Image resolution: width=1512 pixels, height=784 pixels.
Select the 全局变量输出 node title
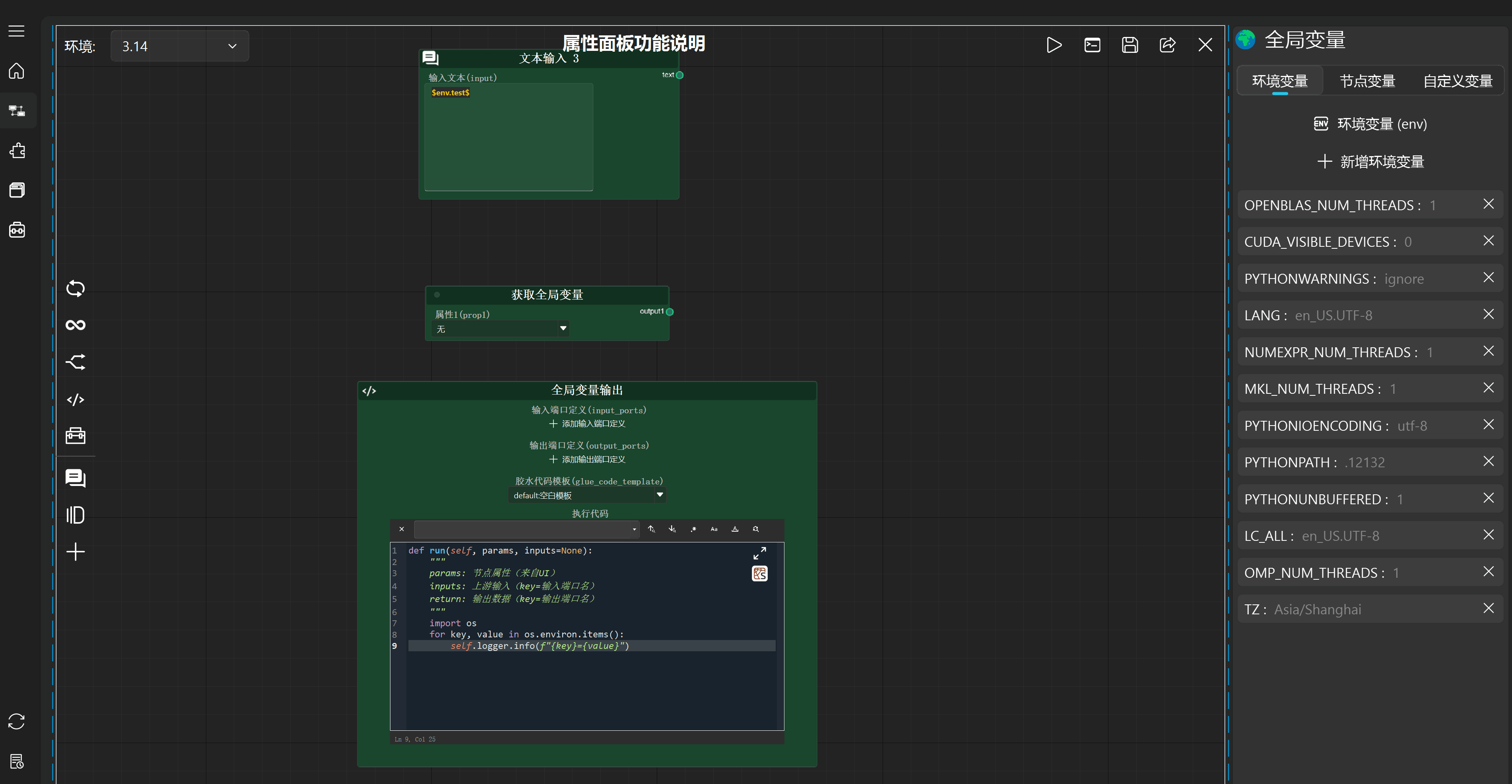587,390
